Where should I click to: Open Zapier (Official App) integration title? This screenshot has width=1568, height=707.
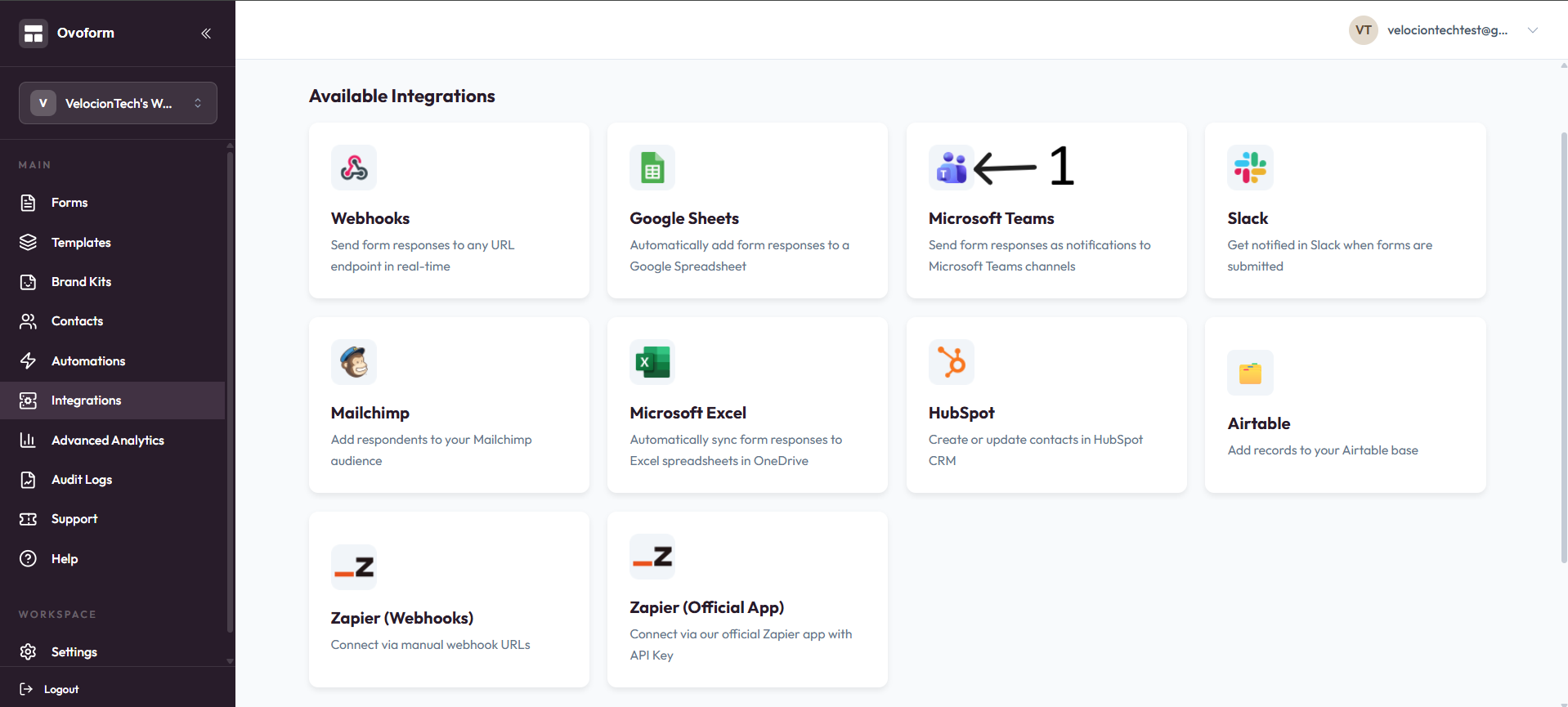coord(707,607)
